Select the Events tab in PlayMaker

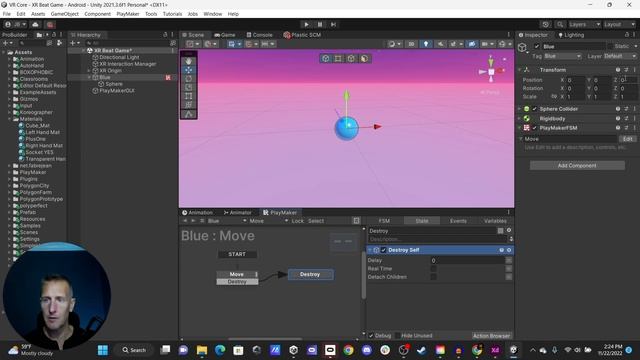click(458, 221)
